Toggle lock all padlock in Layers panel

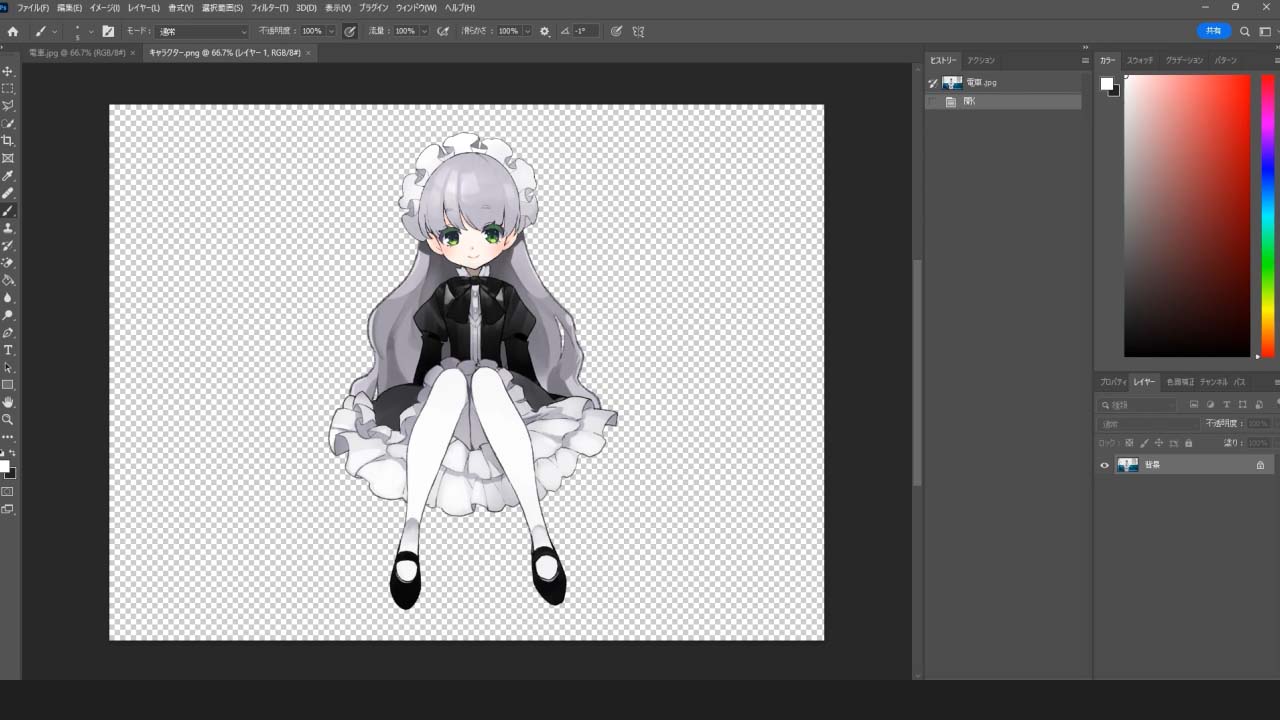tap(1188, 443)
